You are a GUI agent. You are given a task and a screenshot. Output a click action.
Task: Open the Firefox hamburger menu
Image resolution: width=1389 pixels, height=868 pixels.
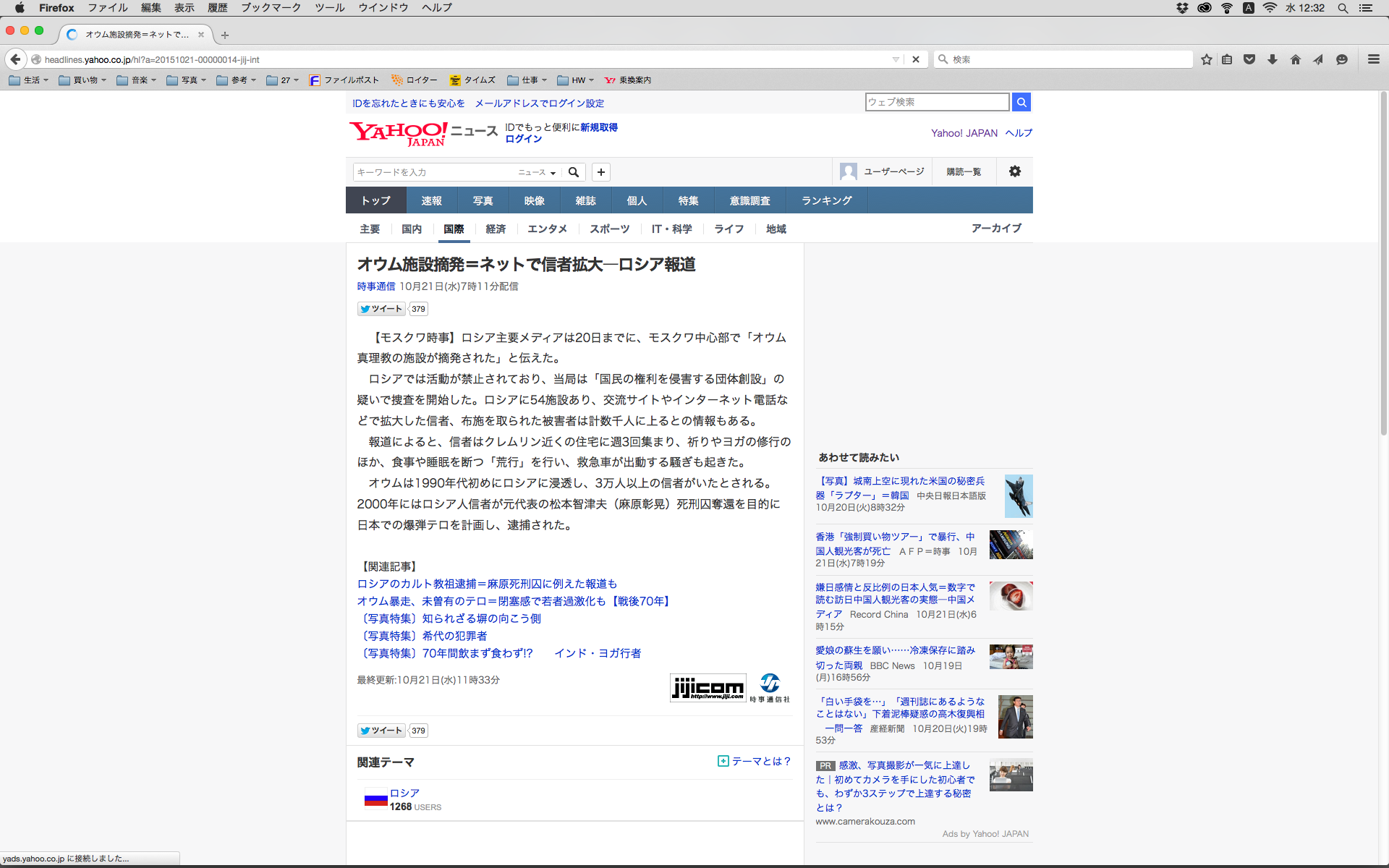[x=1373, y=59]
